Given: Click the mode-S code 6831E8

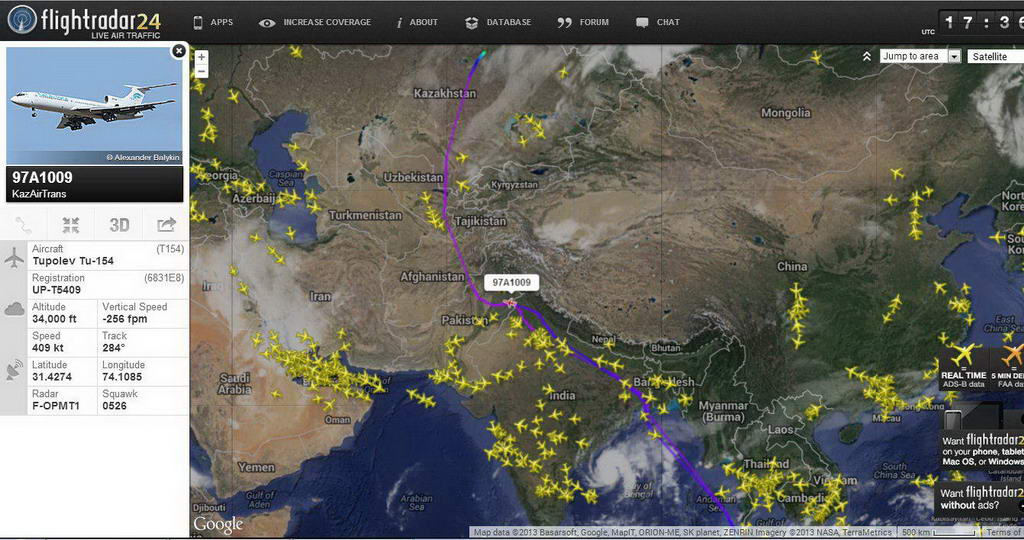Looking at the screenshot, I should point(164,278).
